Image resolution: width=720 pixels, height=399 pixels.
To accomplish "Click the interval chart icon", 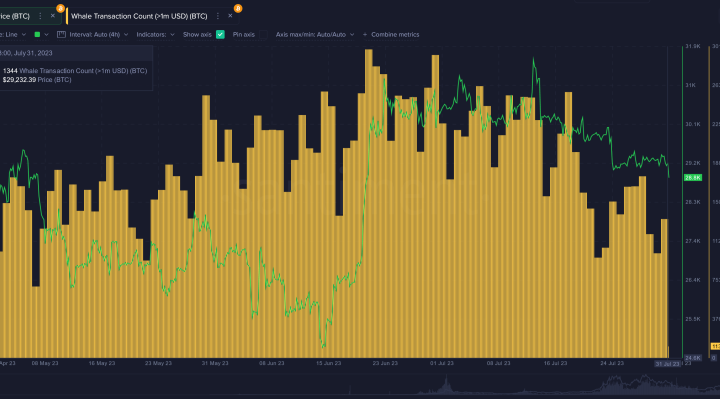I will pyautogui.click(x=61, y=34).
